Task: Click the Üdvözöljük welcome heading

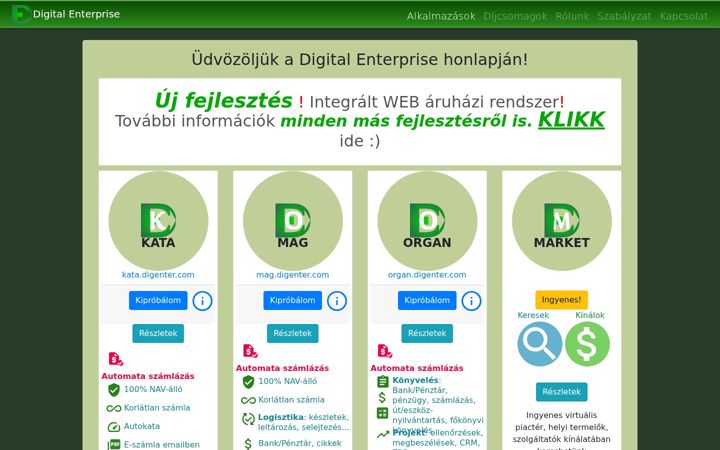Action: (360, 59)
